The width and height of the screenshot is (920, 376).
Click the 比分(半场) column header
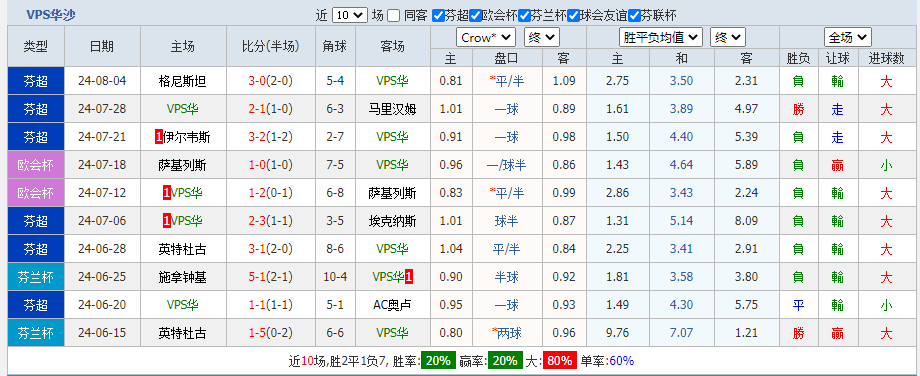coord(270,46)
